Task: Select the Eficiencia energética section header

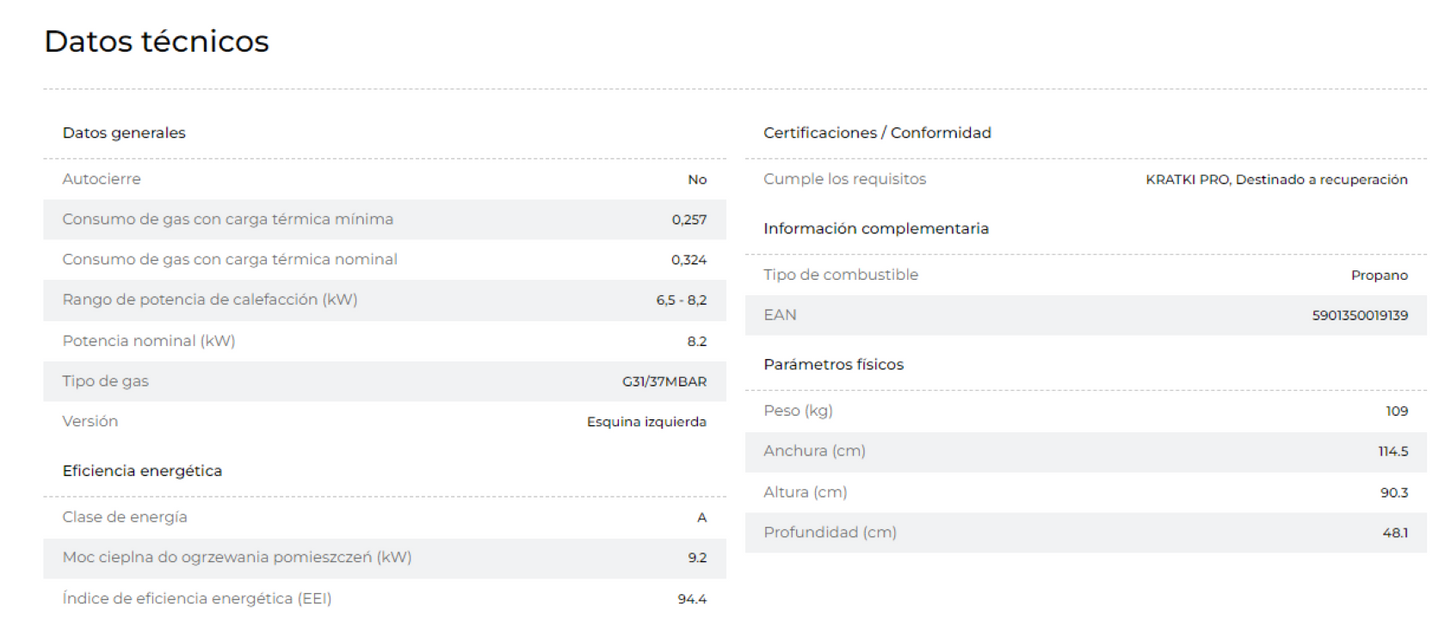Action: tap(142, 471)
